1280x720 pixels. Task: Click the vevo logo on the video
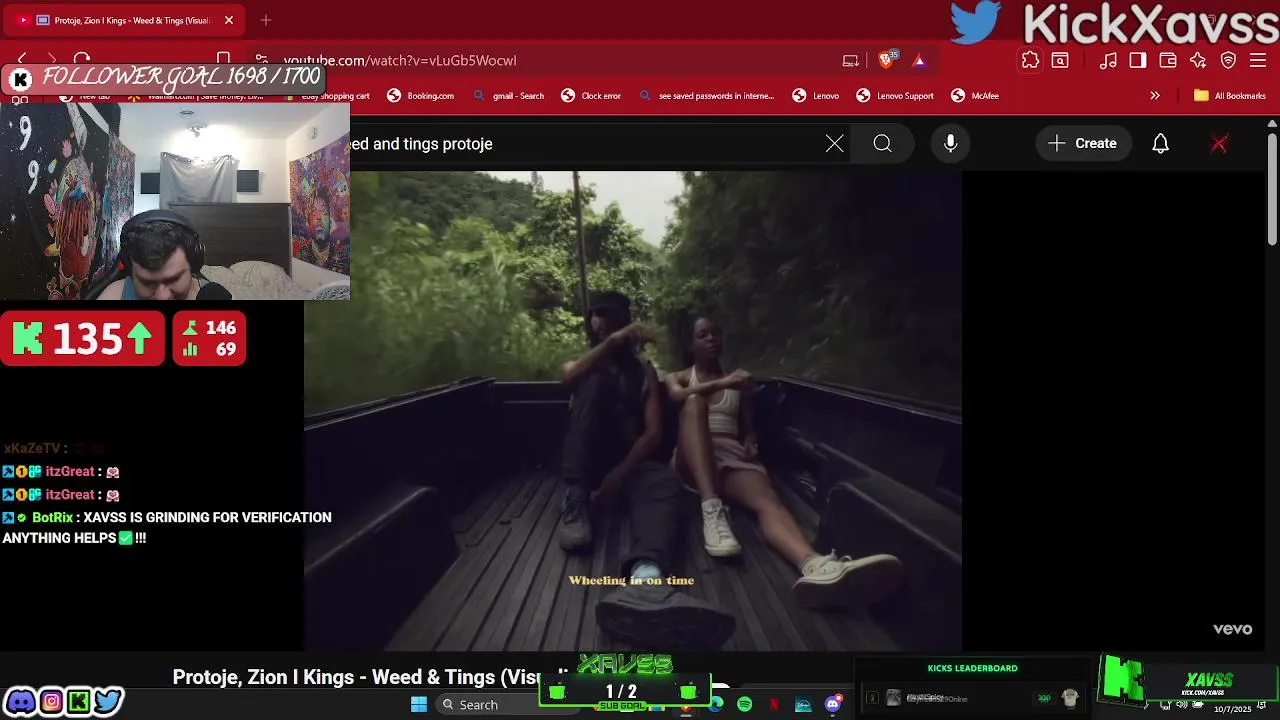pos(1232,629)
